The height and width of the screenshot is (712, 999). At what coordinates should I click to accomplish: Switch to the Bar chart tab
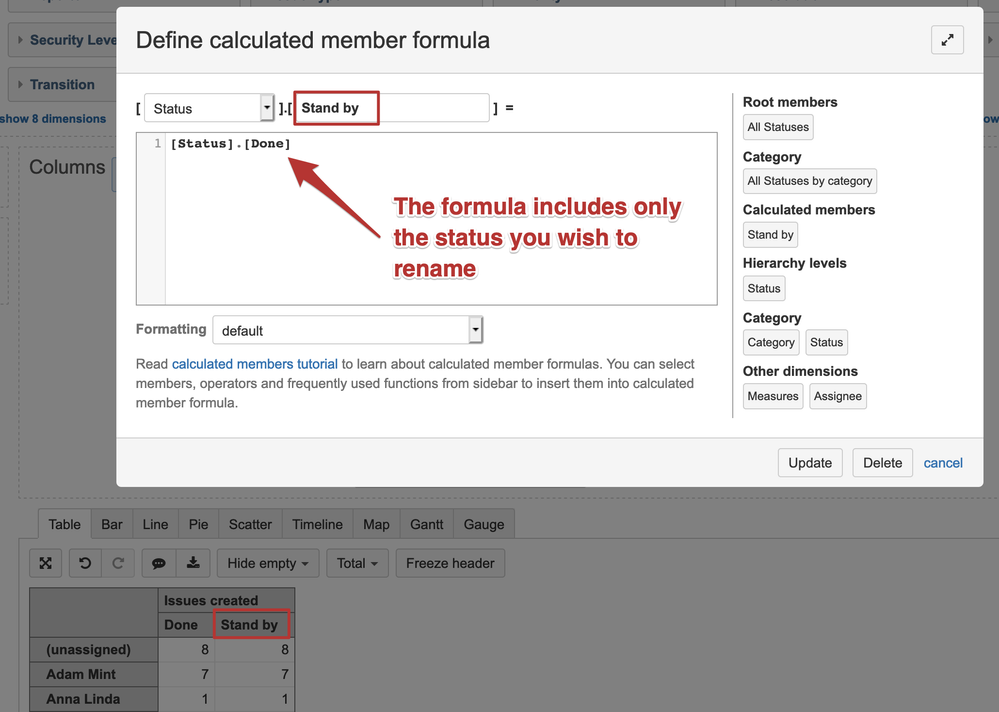point(111,524)
